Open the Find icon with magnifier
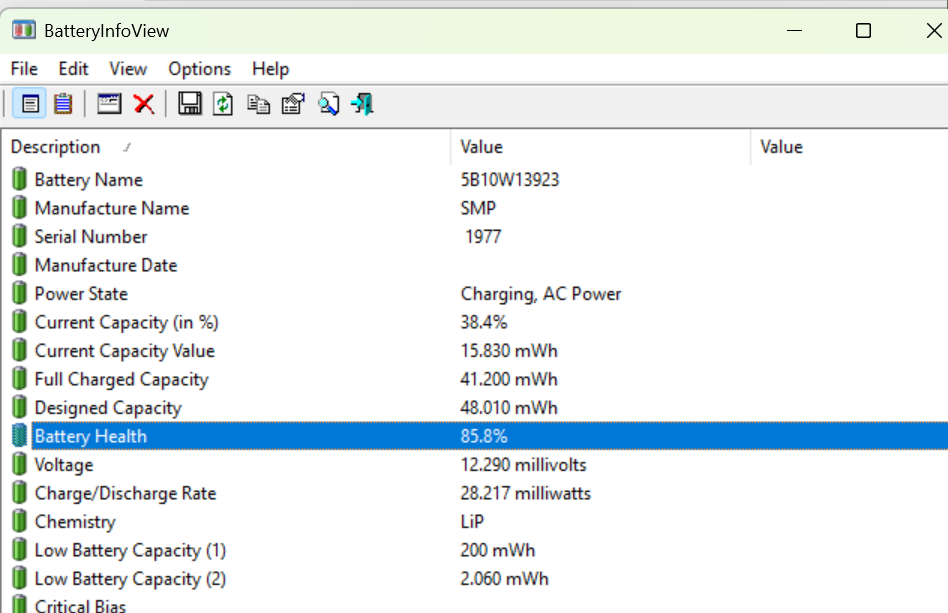 (329, 104)
